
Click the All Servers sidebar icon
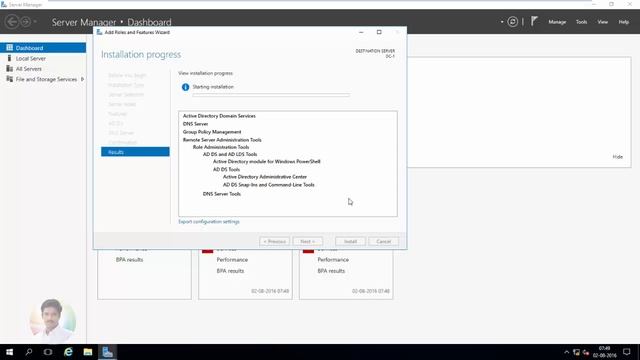9,69
